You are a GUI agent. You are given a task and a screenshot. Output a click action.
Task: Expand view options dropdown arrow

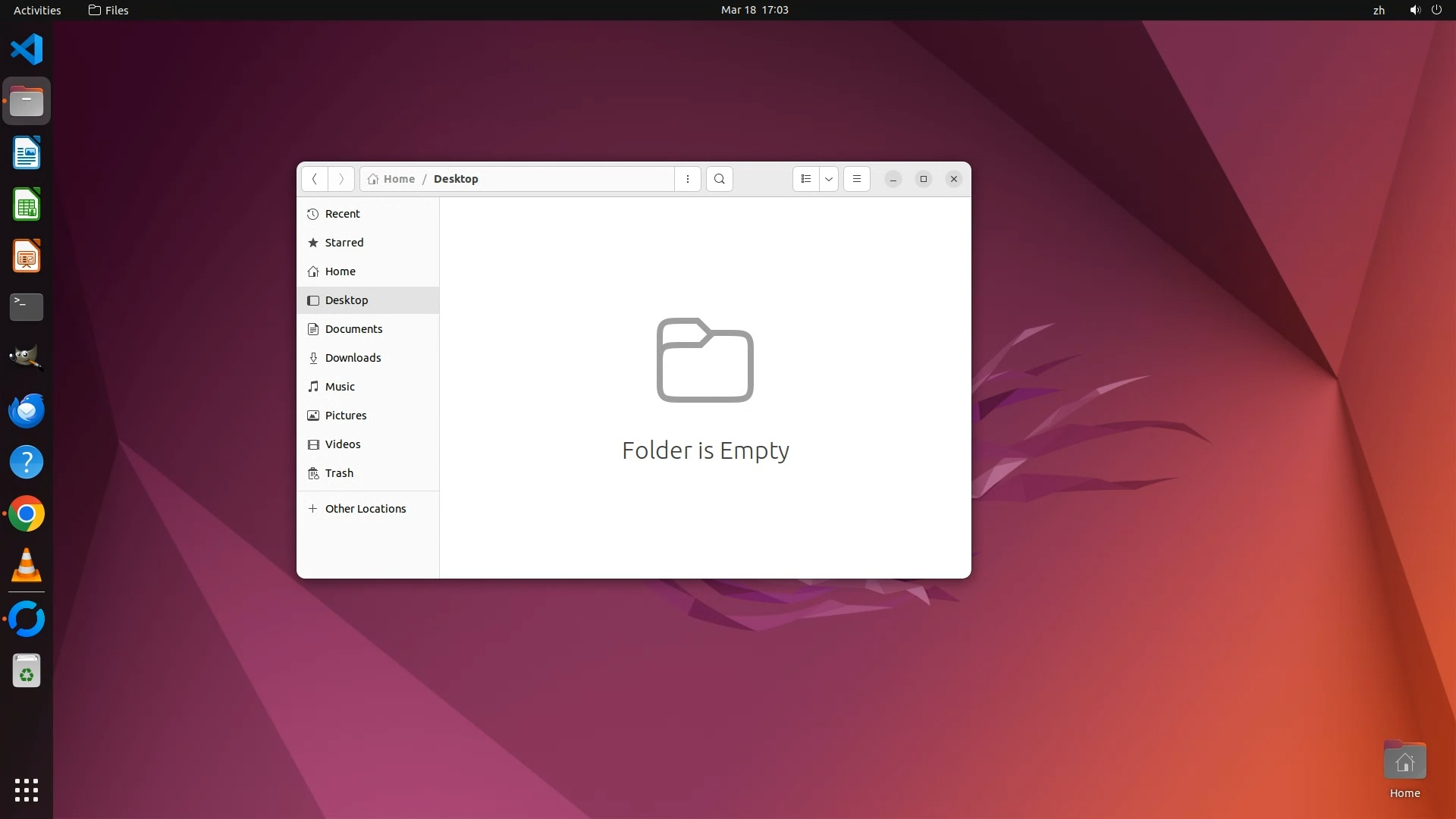point(829,179)
